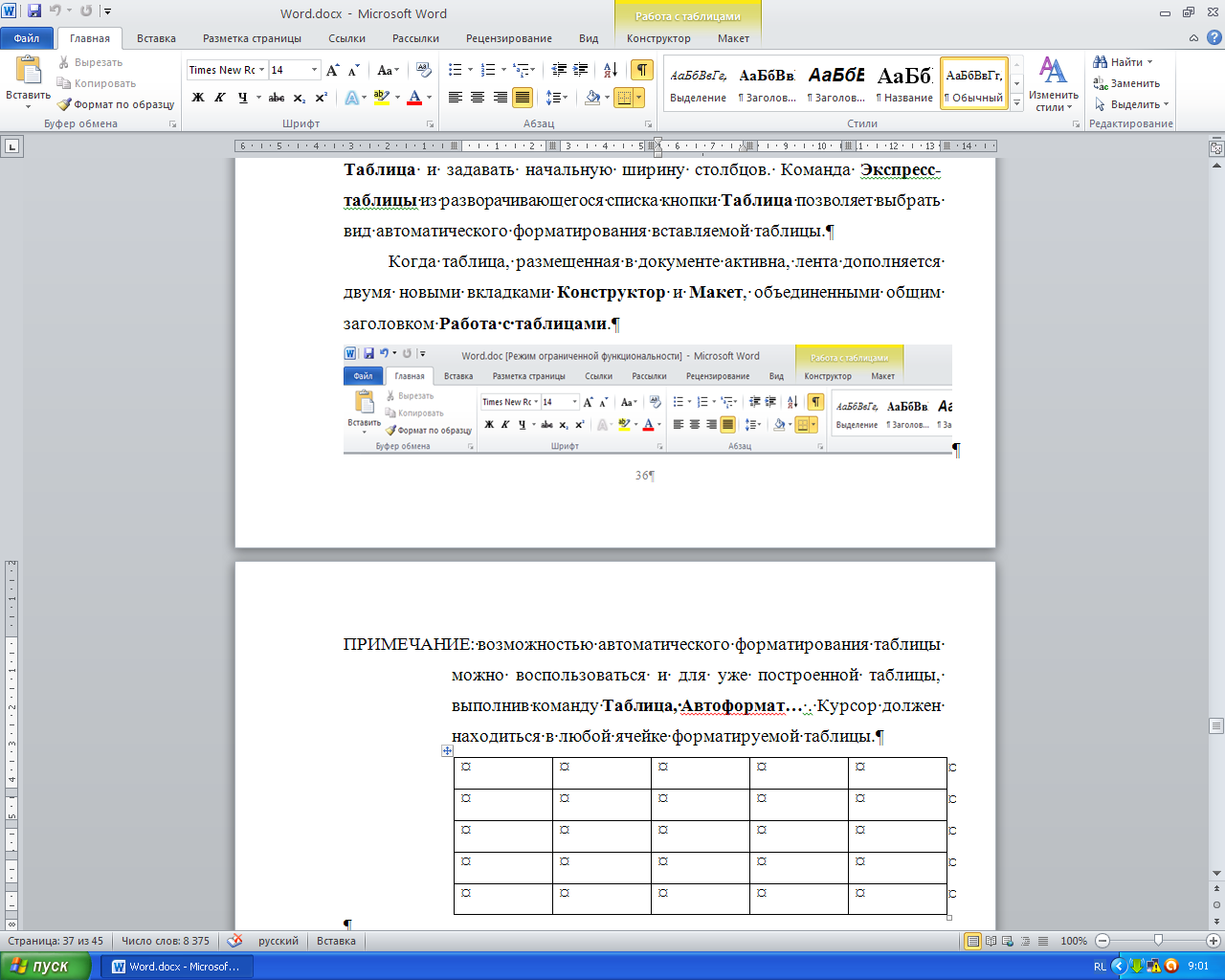Click the status bar language button русский
Image resolution: width=1225 pixels, height=980 pixels.
[278, 941]
